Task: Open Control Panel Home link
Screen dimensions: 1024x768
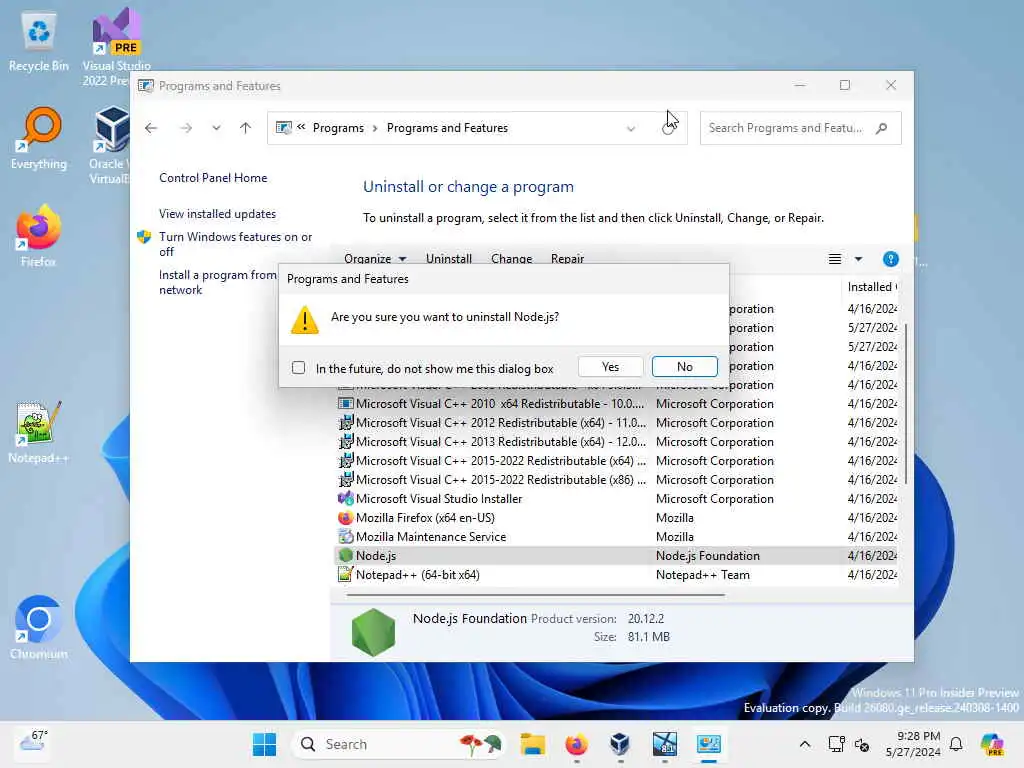Action: pyautogui.click(x=213, y=178)
